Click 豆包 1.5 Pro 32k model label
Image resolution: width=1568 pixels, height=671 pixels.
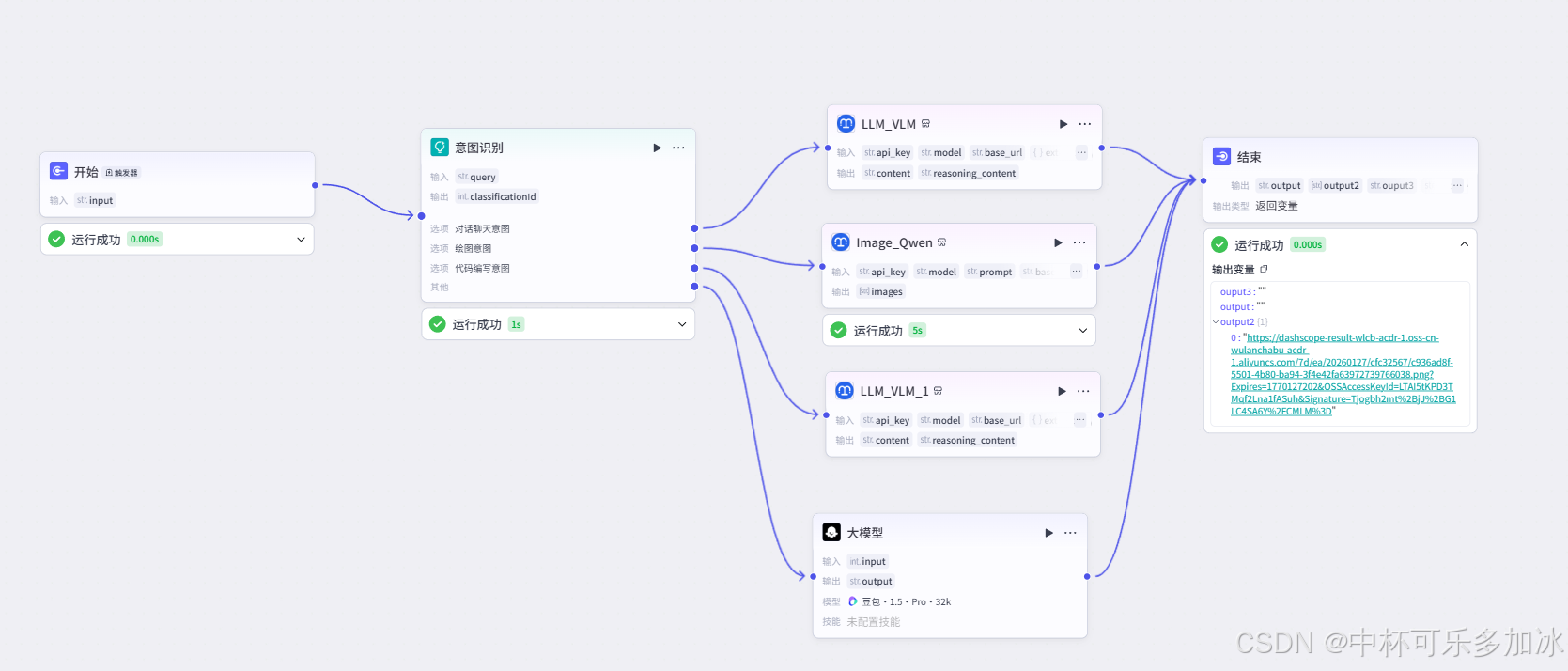[906, 601]
